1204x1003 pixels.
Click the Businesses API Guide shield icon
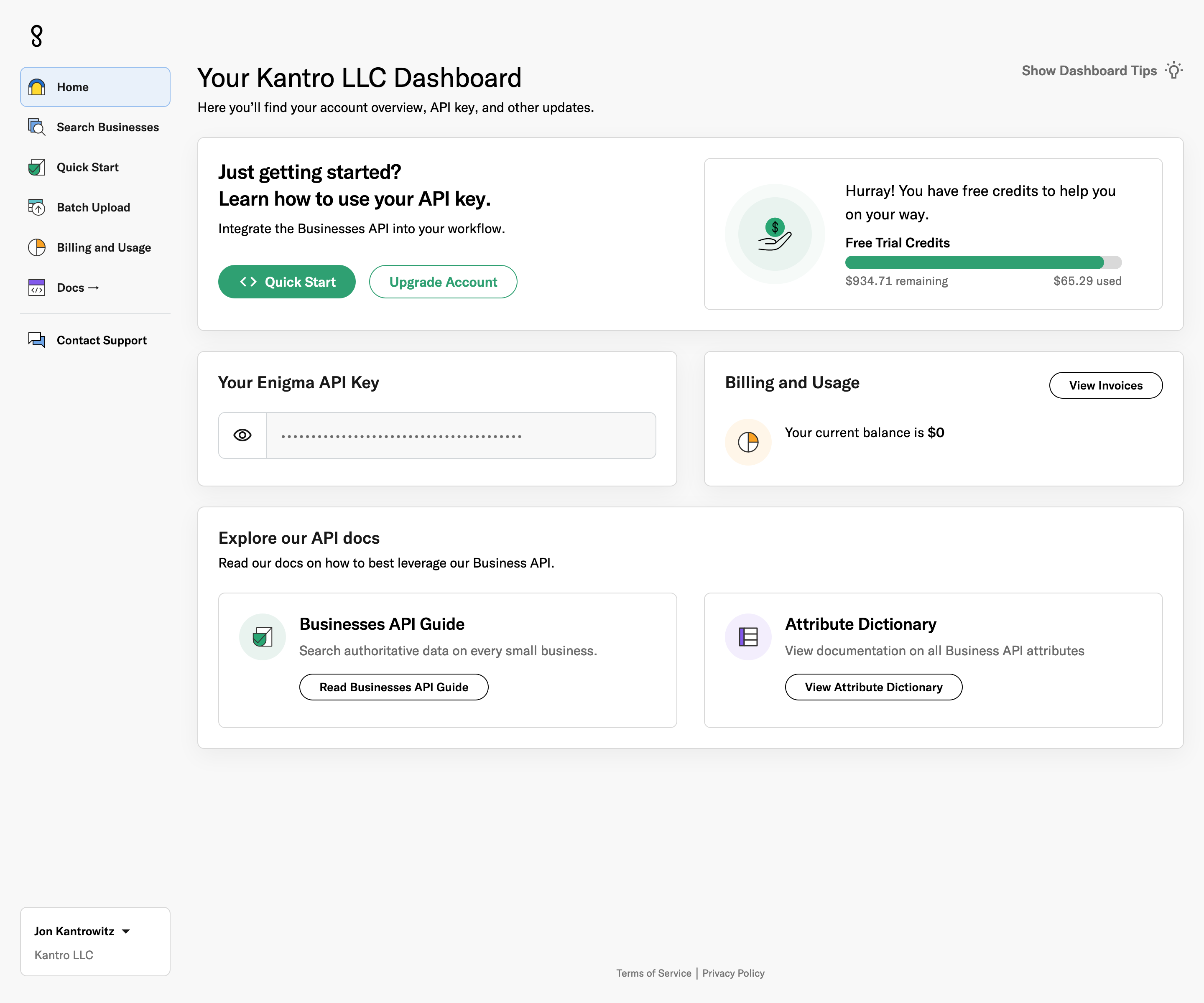[263, 637]
